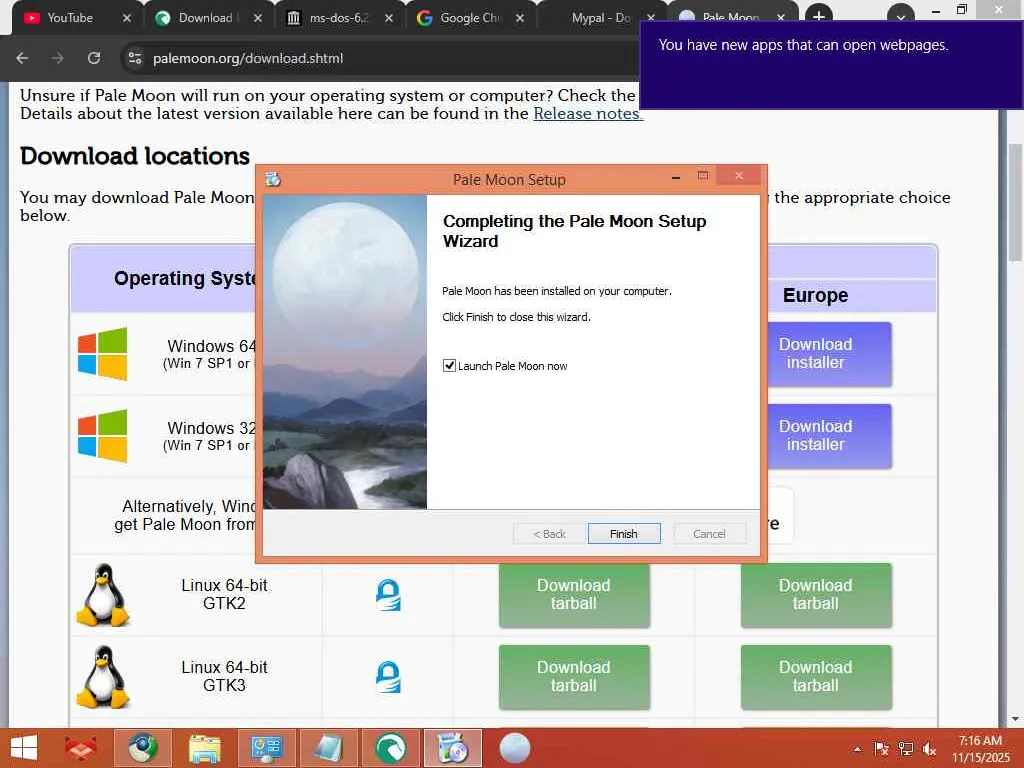The image size is (1024, 768).
Task: Reload the palemoon.org page
Action: pyautogui.click(x=94, y=58)
